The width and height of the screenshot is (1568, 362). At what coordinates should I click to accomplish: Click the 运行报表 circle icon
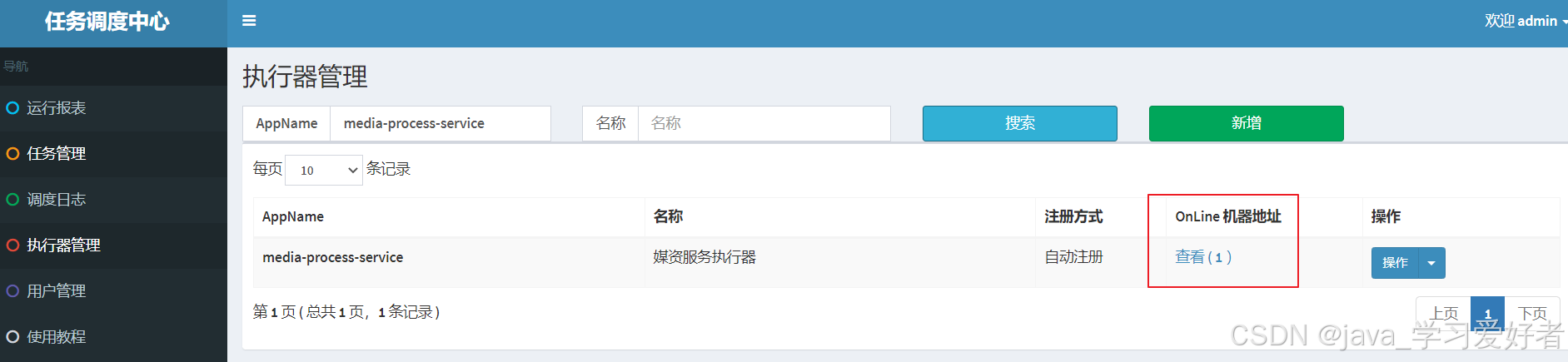coord(12,108)
